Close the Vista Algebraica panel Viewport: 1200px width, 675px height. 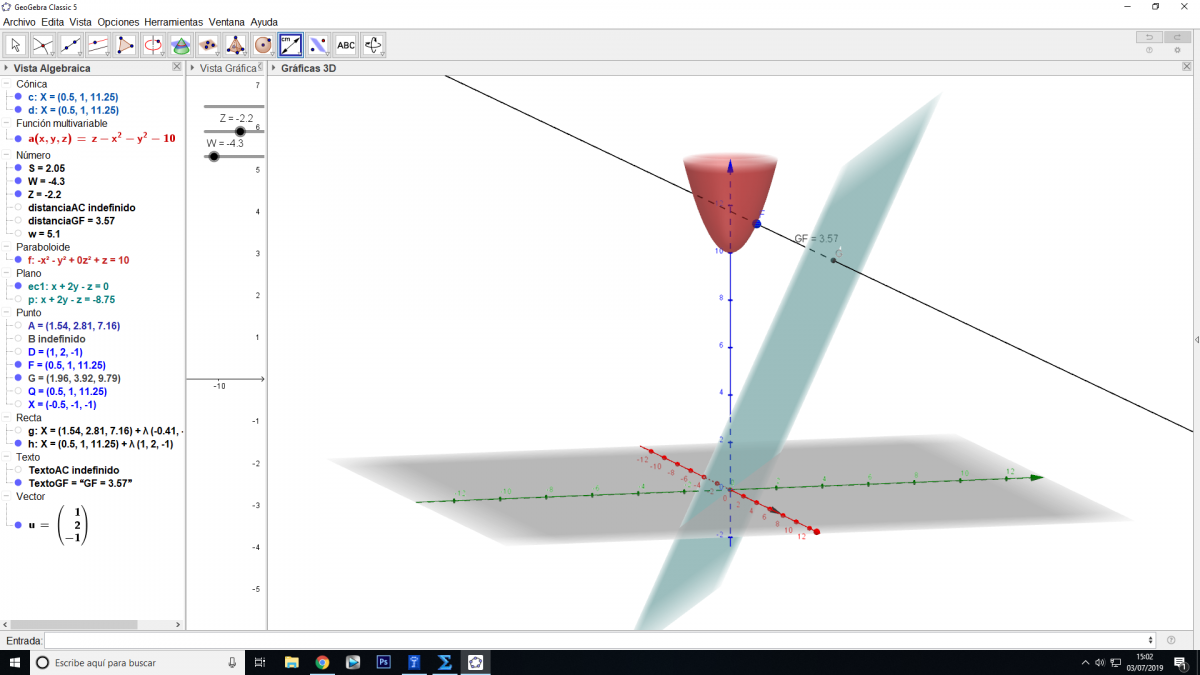click(x=177, y=67)
